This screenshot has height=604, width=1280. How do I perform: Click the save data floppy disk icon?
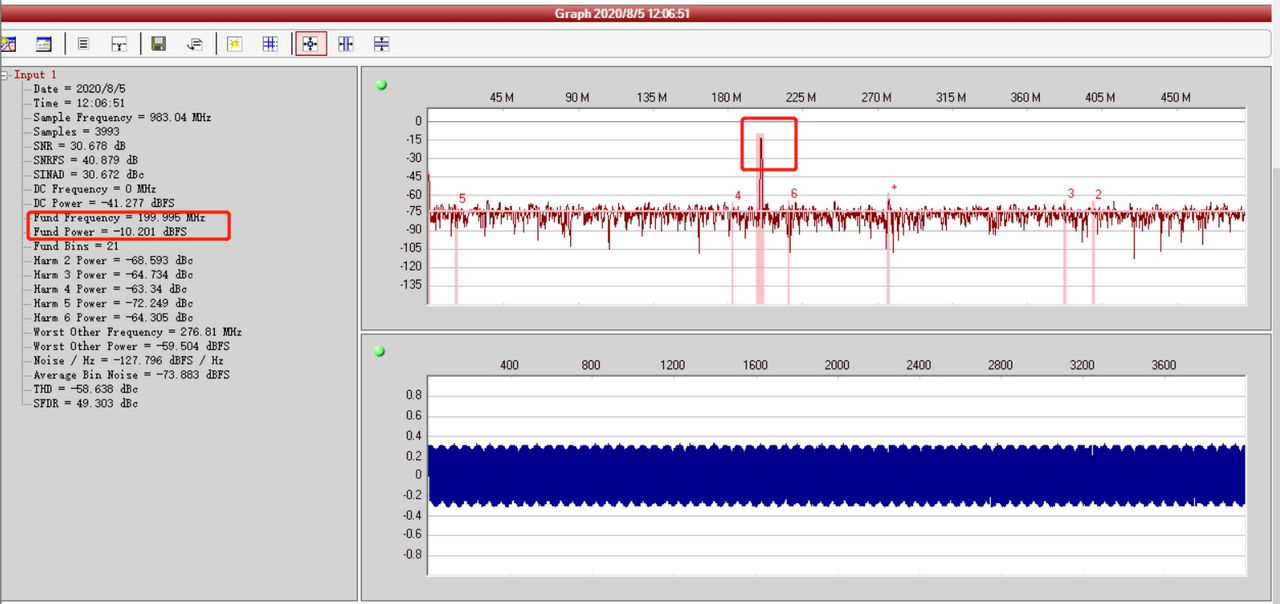[x=160, y=43]
